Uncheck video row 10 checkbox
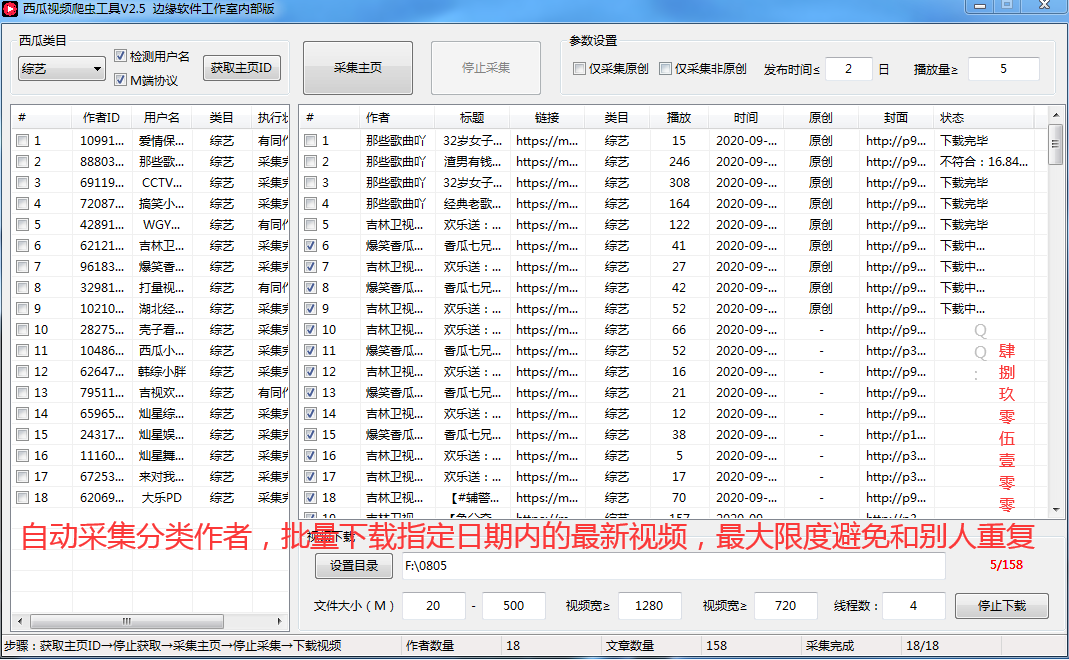1069x660 pixels. (311, 329)
